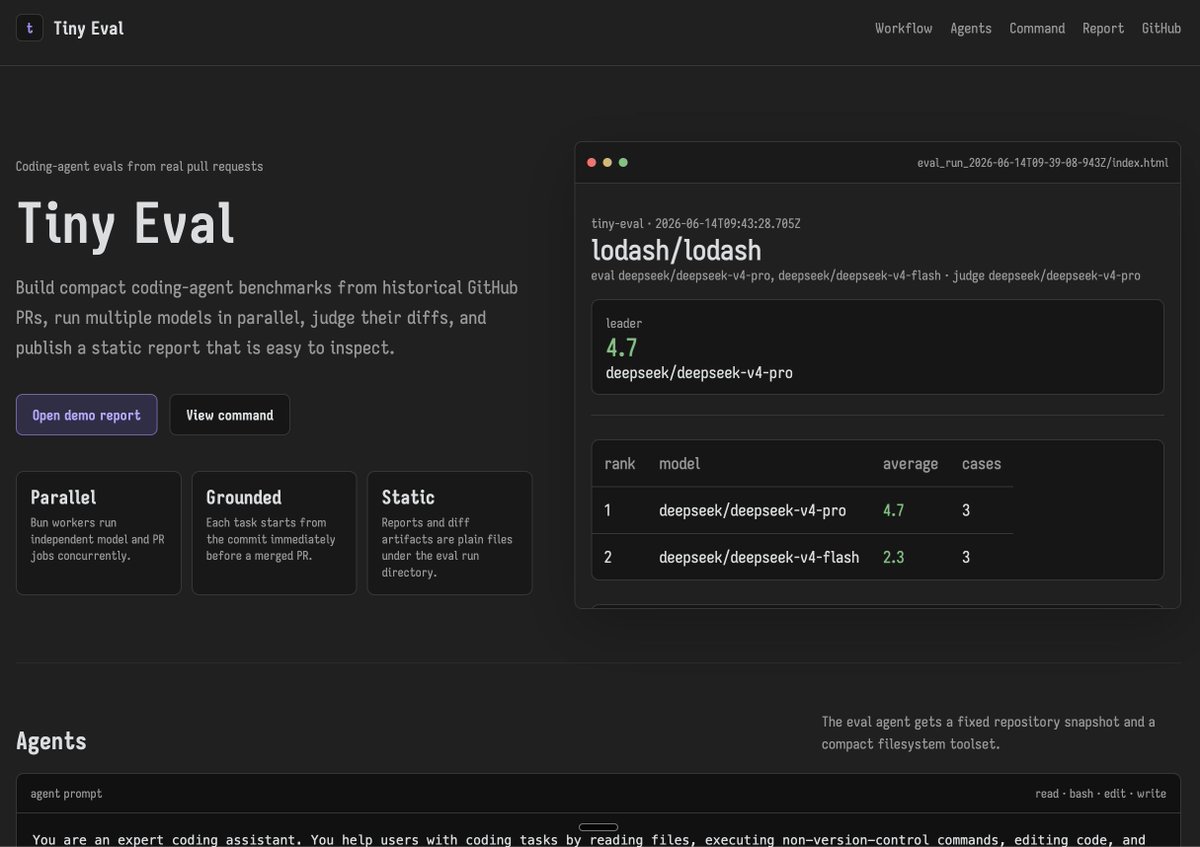This screenshot has width=1200, height=847.
Task: Select the Parallel feature card
Action: [99, 533]
